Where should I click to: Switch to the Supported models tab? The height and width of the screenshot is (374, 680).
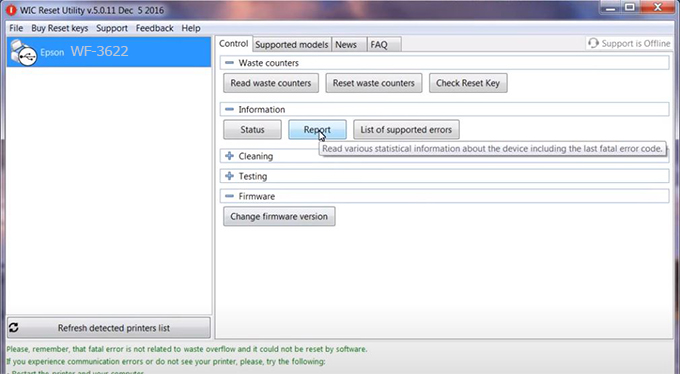291,45
